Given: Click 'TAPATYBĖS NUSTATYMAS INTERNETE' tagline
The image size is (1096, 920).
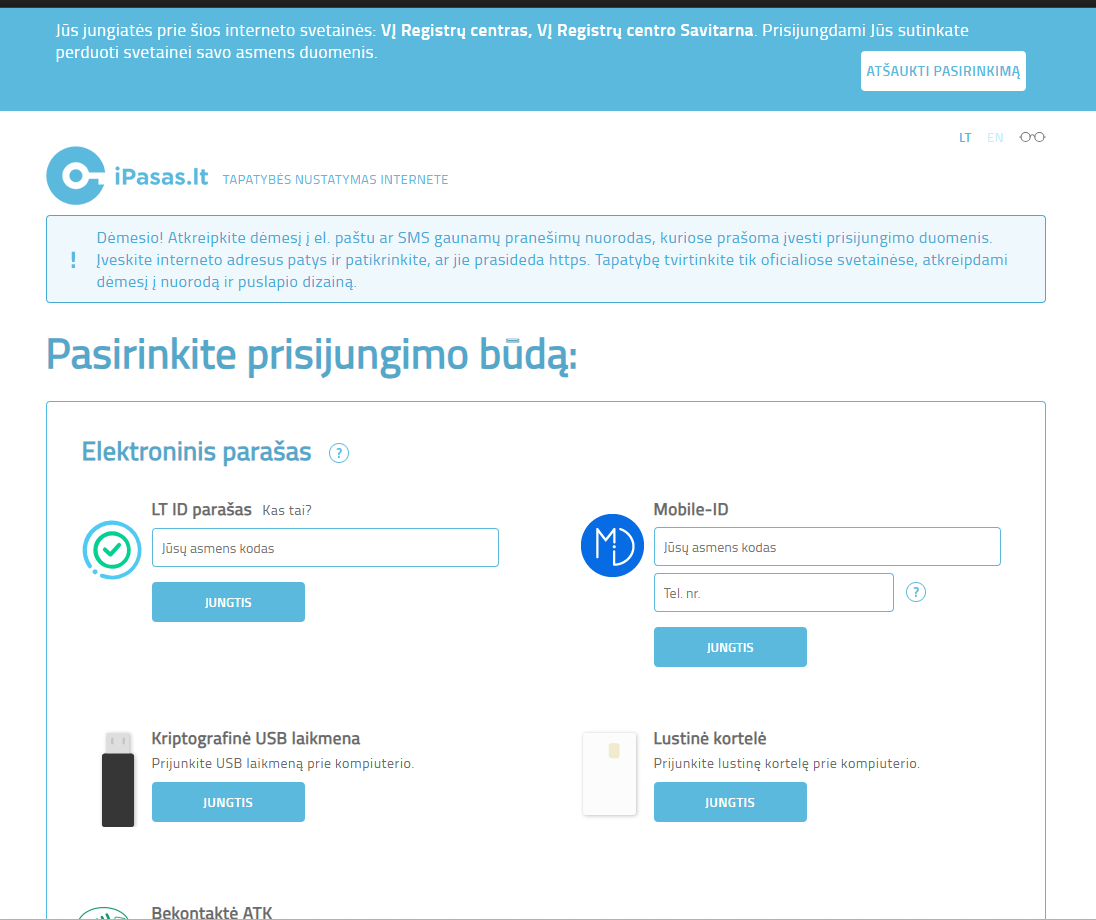Looking at the screenshot, I should [336, 180].
